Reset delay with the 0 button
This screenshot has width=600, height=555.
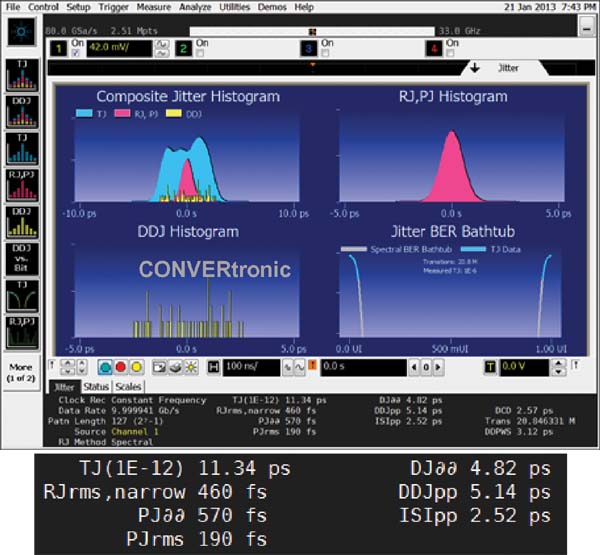pos(426,367)
